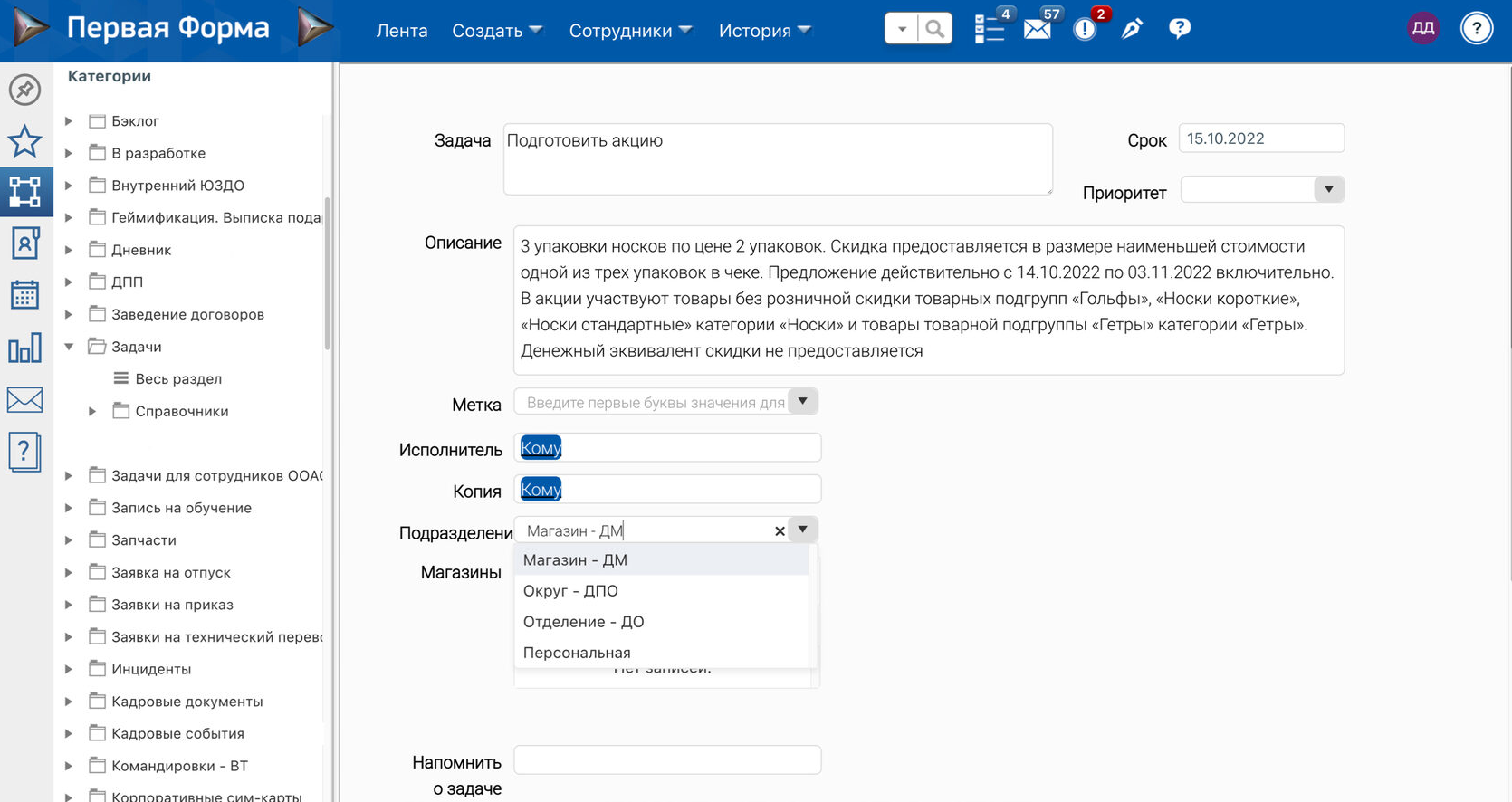The image size is (1512, 802).
Task: Open the search type dropdown arrow
Action: click(x=902, y=29)
